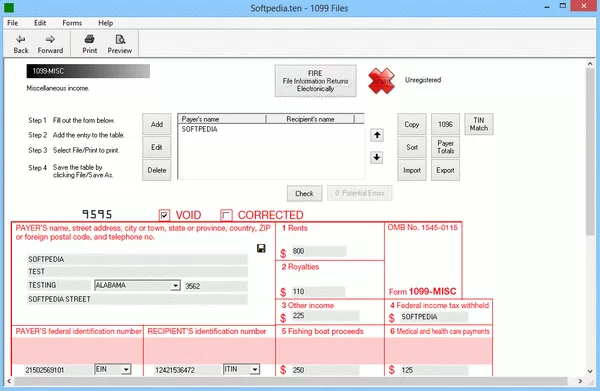600x391 pixels.
Task: Click the Payer Totals button
Action: click(445, 147)
